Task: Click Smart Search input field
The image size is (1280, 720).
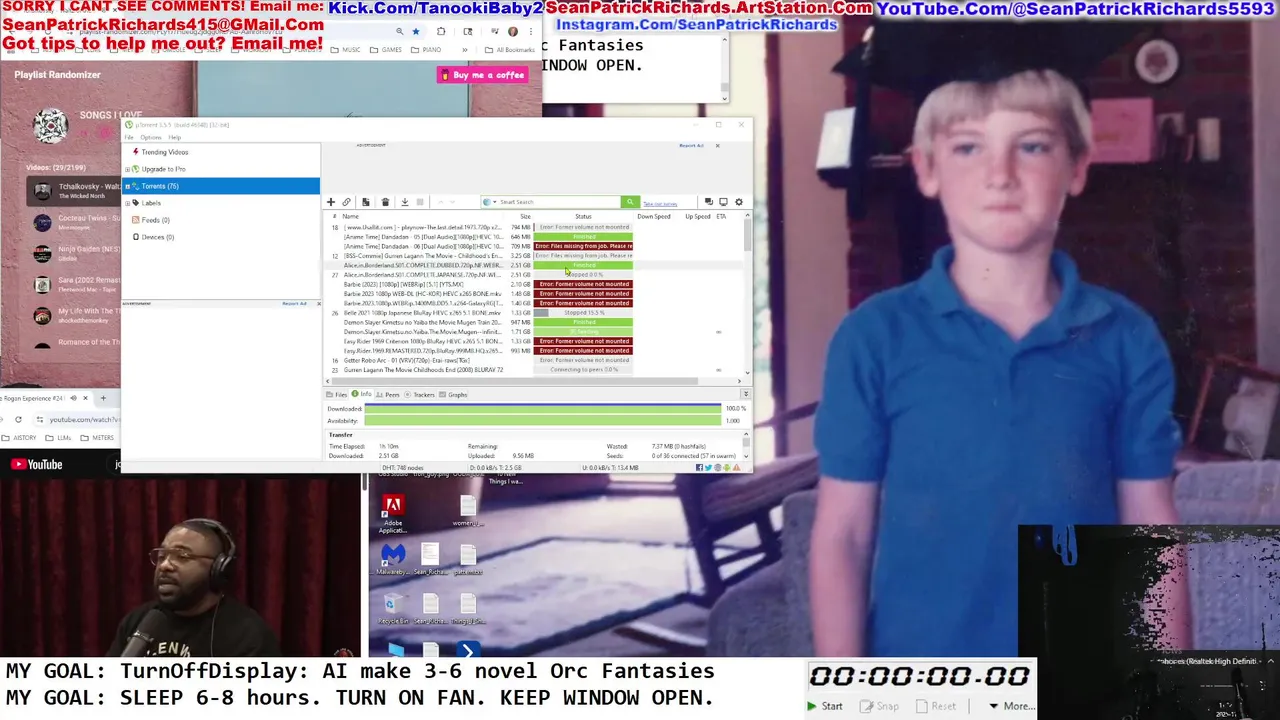Action: click(x=559, y=202)
